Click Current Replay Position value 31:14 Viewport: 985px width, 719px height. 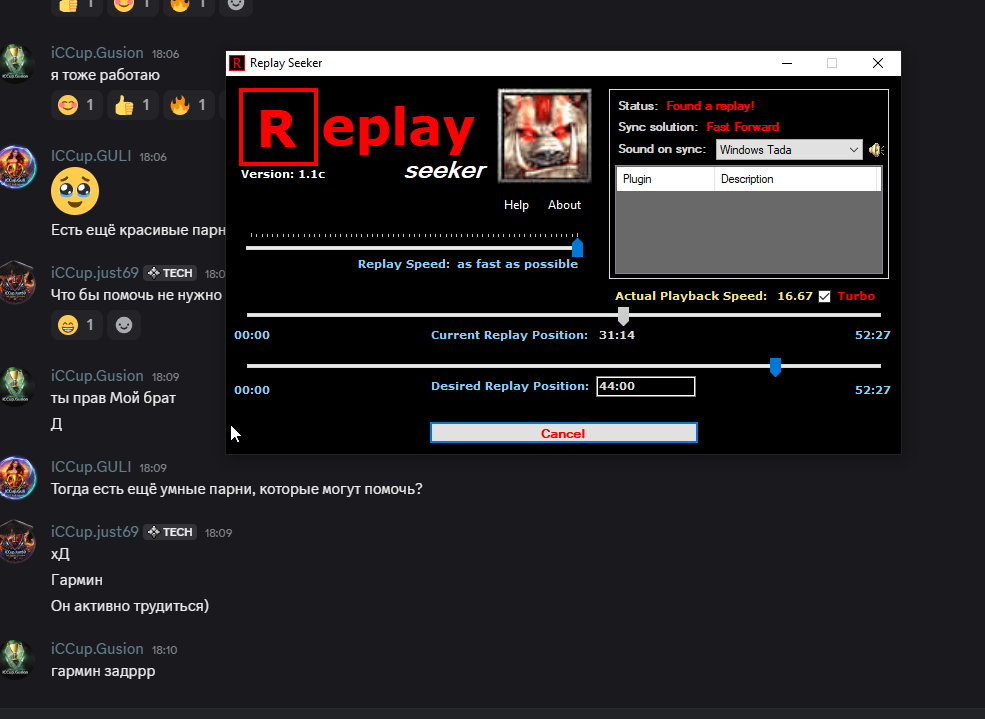tap(617, 335)
